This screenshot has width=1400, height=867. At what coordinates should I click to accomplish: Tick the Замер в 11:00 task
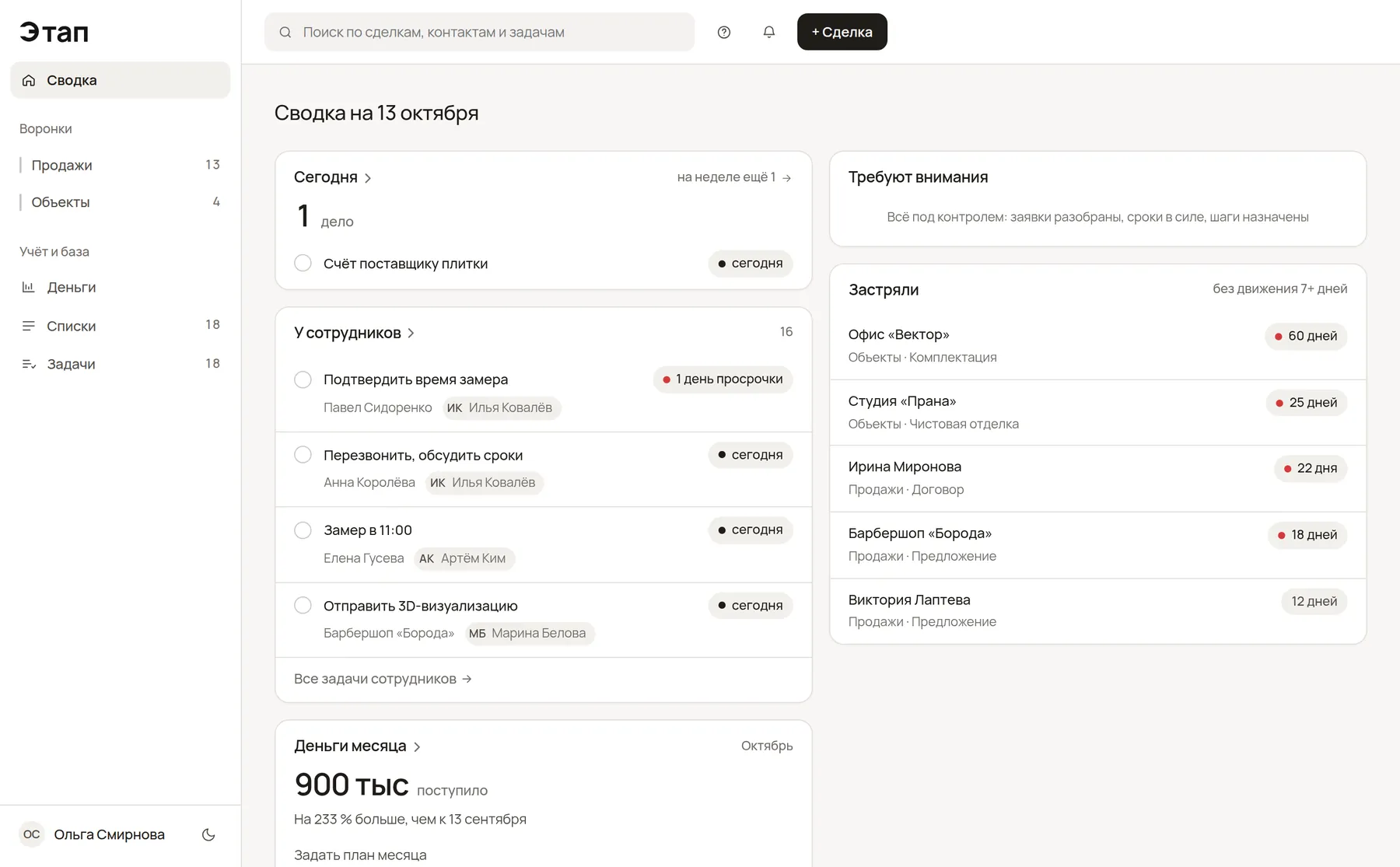(303, 530)
